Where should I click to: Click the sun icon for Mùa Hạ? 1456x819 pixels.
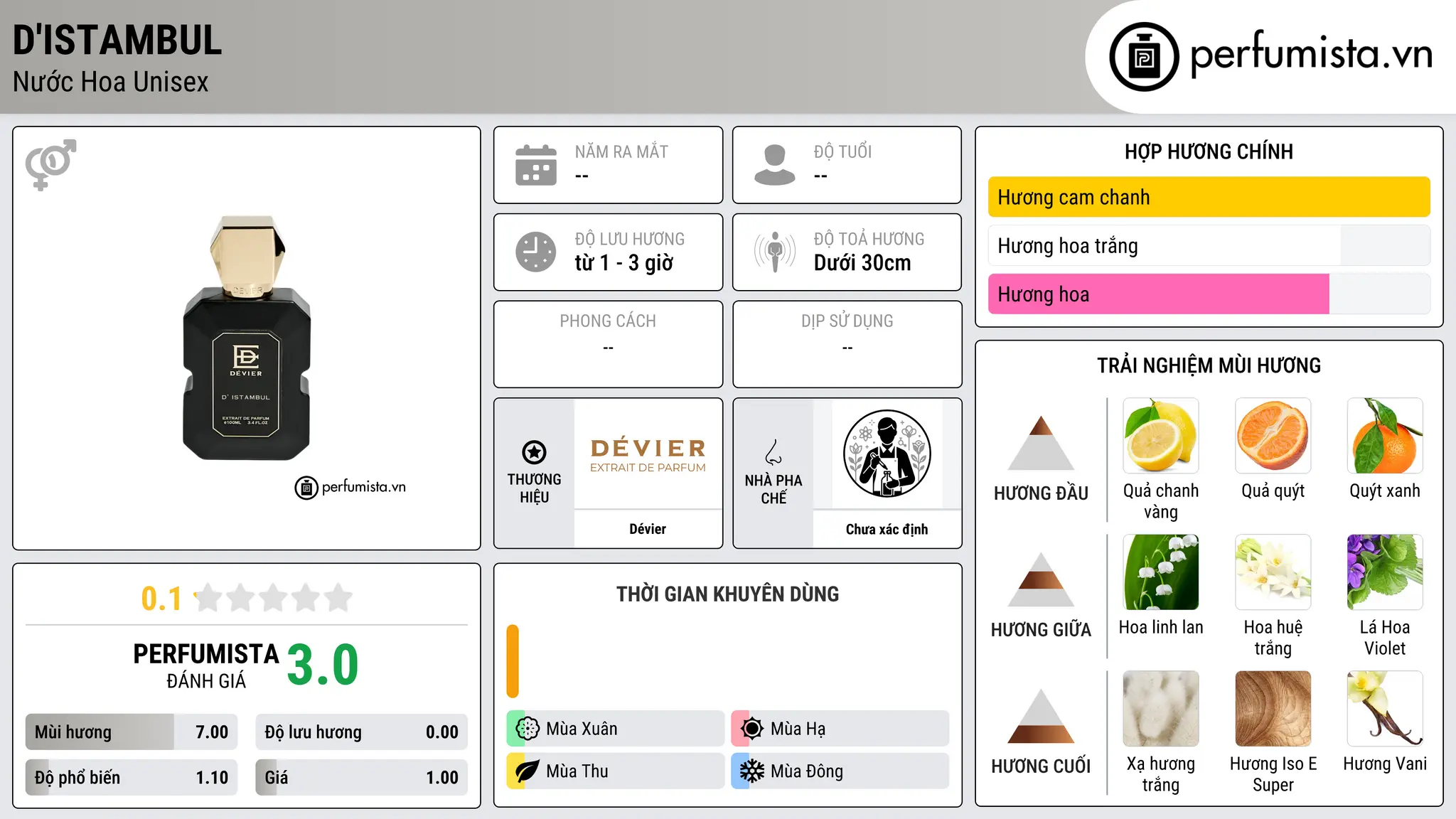751,728
